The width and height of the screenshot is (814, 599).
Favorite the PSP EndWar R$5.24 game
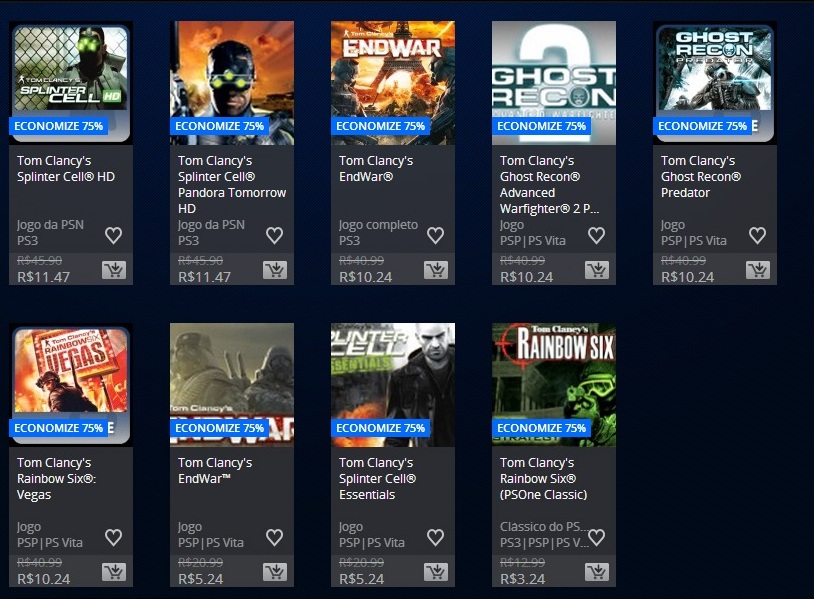(x=274, y=537)
